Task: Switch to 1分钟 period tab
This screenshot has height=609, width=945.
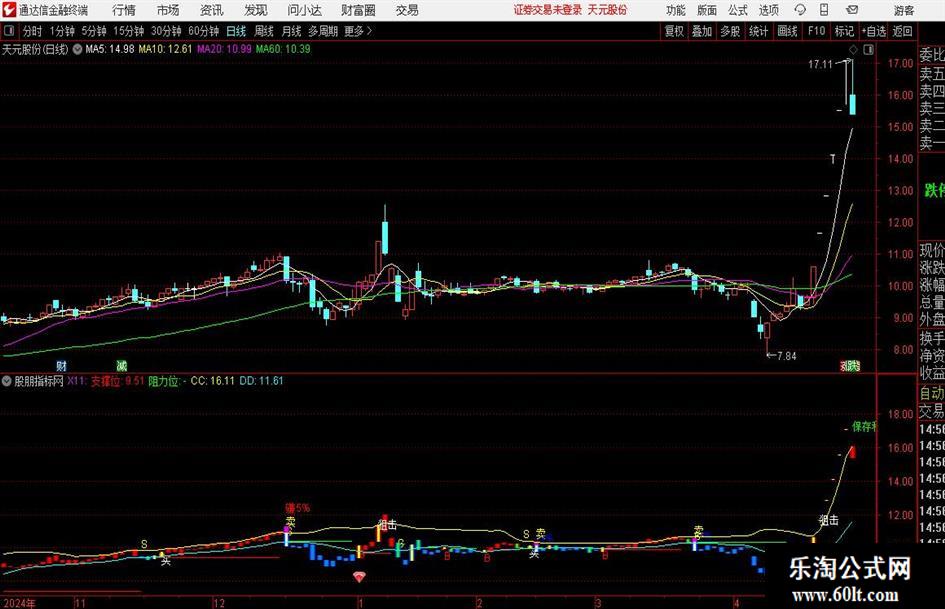Action: [61, 31]
